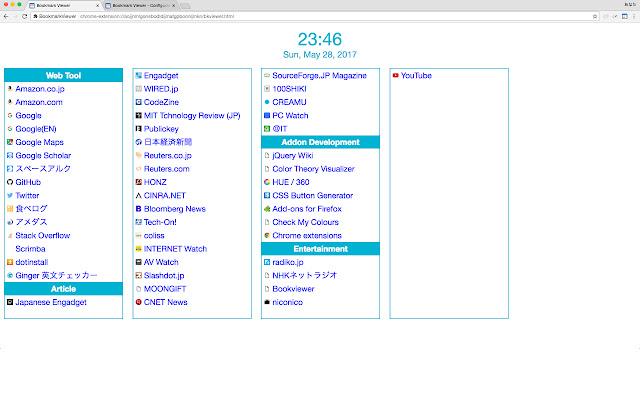This screenshot has height=400, width=640.
Task: Open the Bookviewer bookmark link
Action: click(x=293, y=289)
